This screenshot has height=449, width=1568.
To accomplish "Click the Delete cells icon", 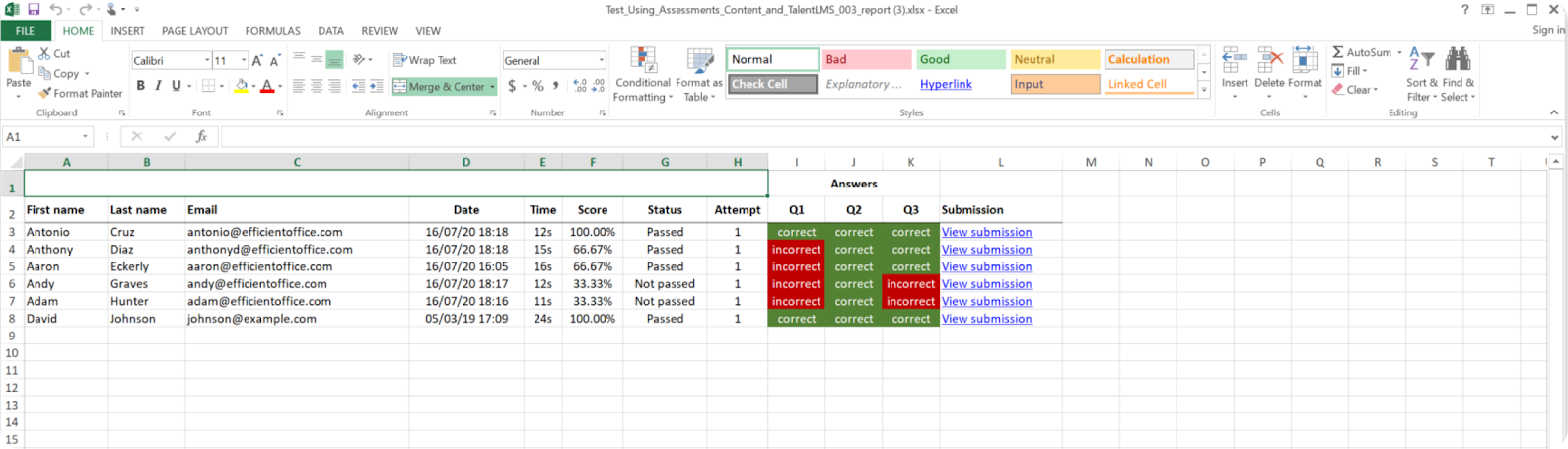I will (1270, 60).
